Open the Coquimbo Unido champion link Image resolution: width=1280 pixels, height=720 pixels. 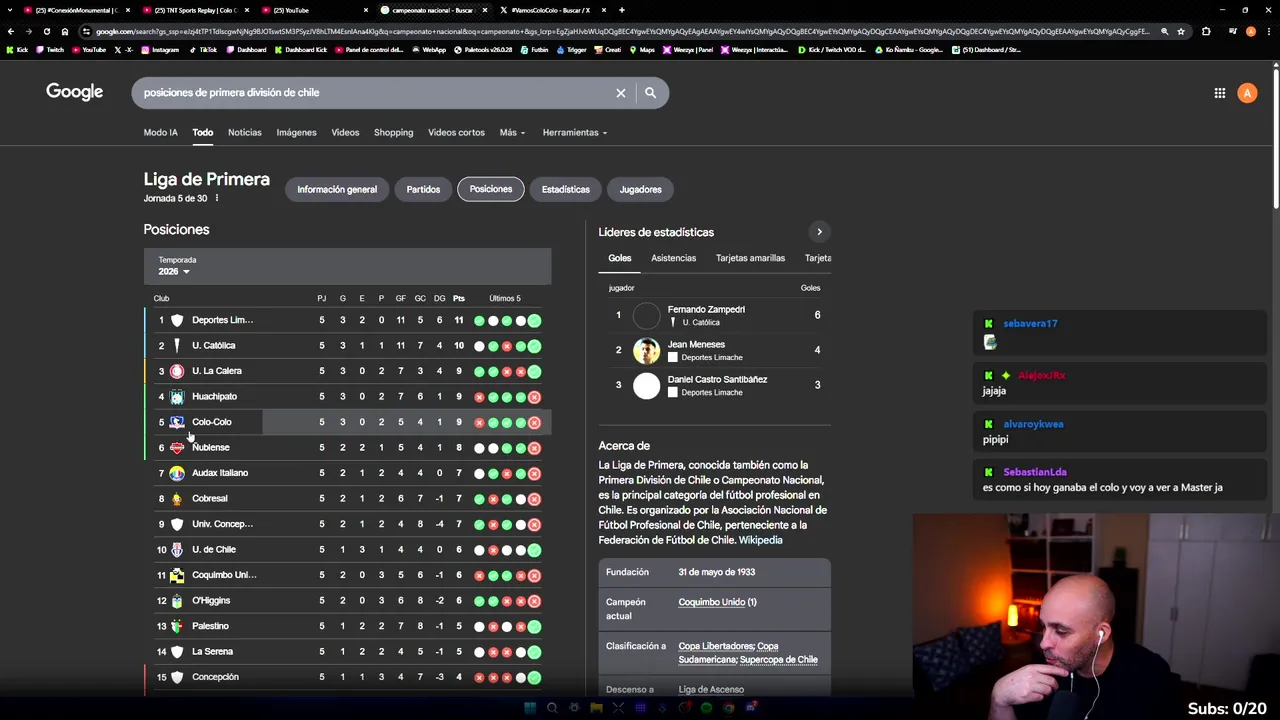coord(712,602)
